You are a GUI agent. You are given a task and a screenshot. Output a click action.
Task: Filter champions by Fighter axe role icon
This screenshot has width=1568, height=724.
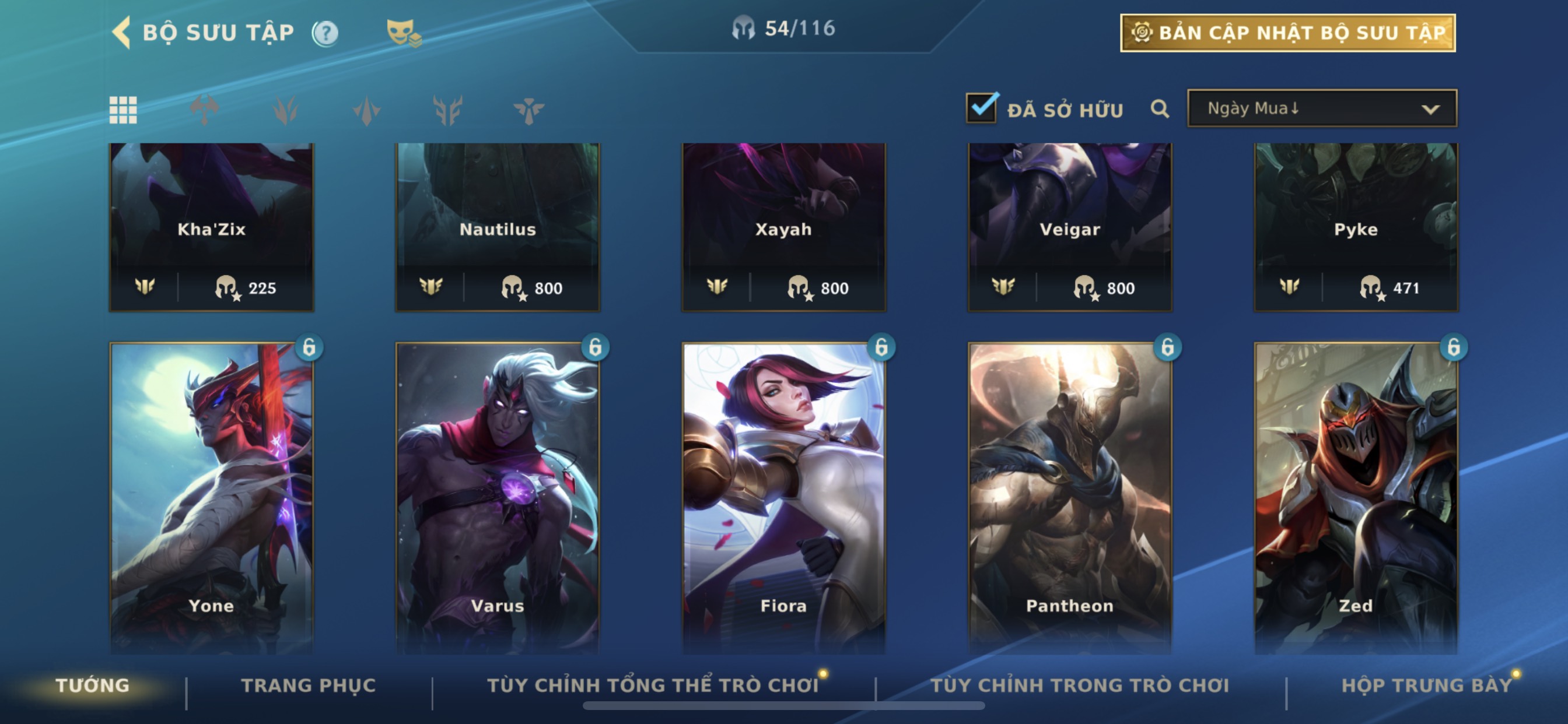205,110
